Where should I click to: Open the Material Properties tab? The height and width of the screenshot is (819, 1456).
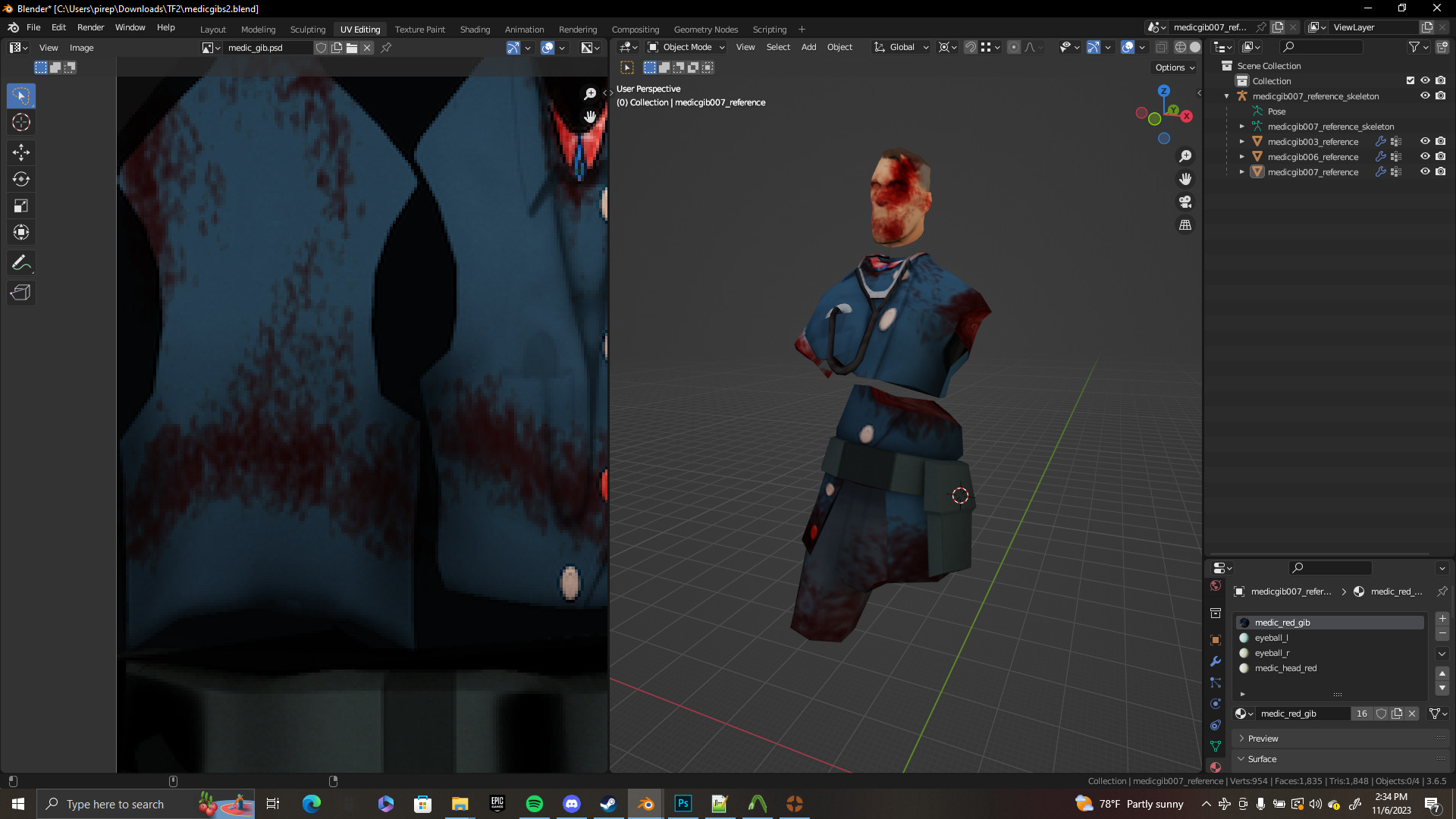[x=1215, y=767]
